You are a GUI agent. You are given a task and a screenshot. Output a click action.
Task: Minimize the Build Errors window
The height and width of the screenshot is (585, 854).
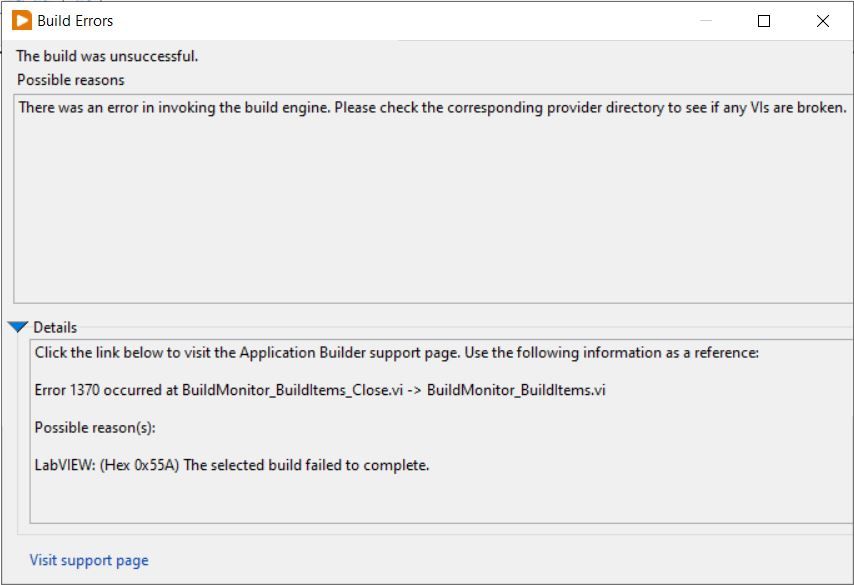click(x=704, y=20)
